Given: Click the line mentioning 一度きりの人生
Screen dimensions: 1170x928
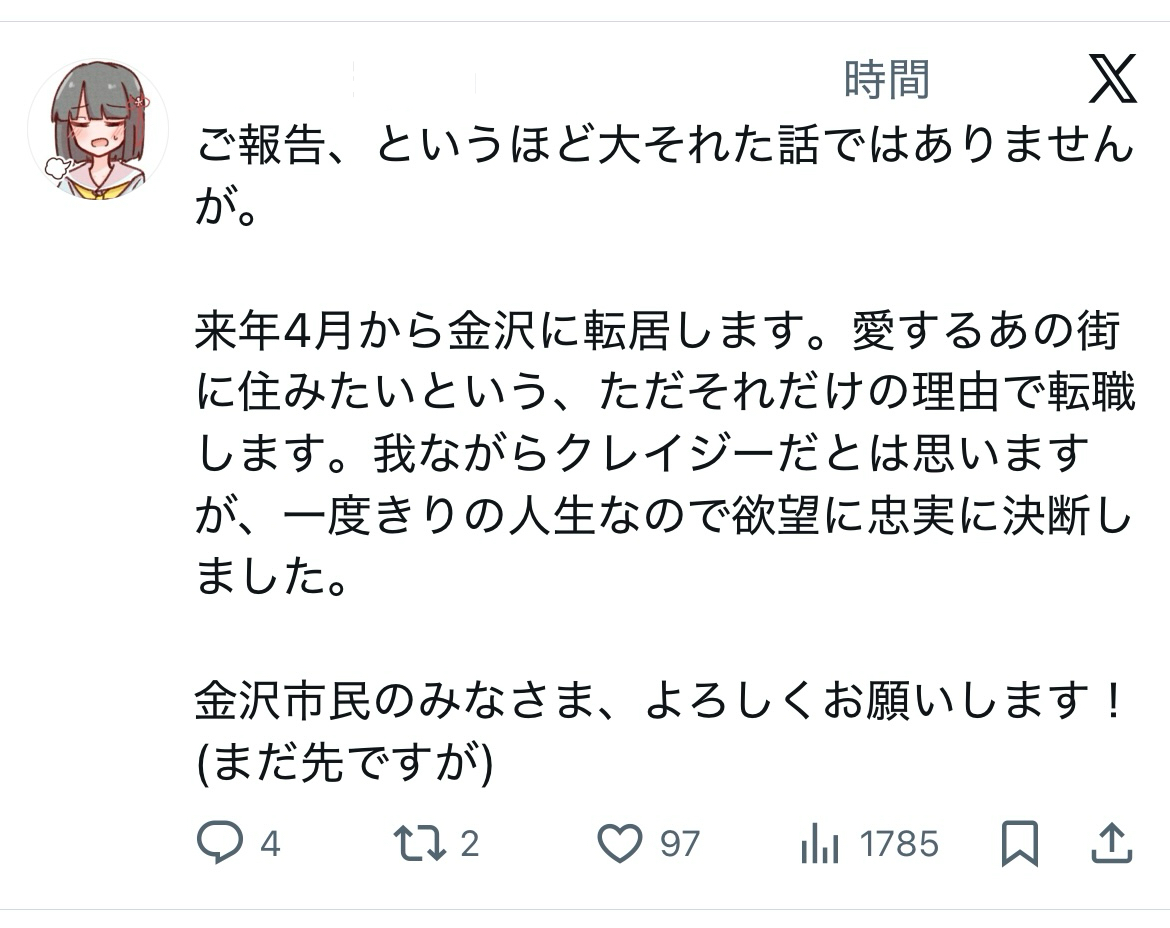Looking at the screenshot, I should click(x=664, y=517).
